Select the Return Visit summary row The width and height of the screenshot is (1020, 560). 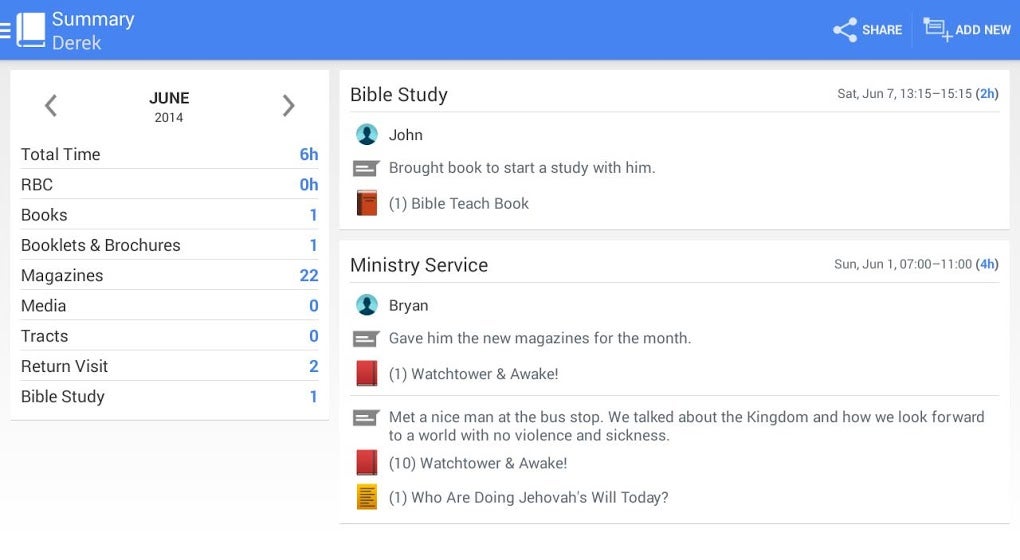(x=169, y=366)
